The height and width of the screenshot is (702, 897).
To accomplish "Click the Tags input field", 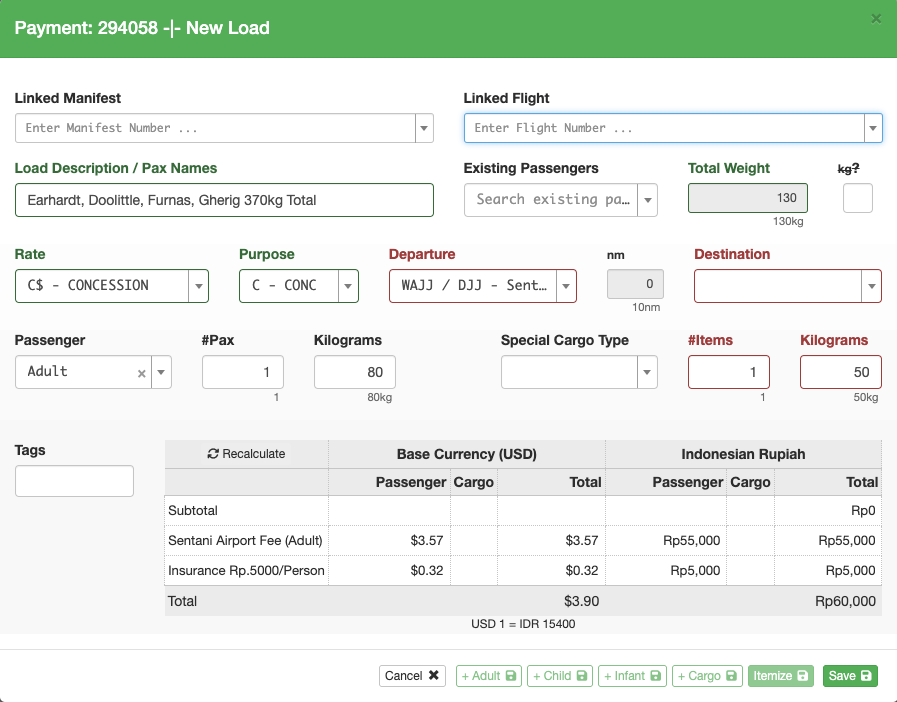I will coord(74,481).
